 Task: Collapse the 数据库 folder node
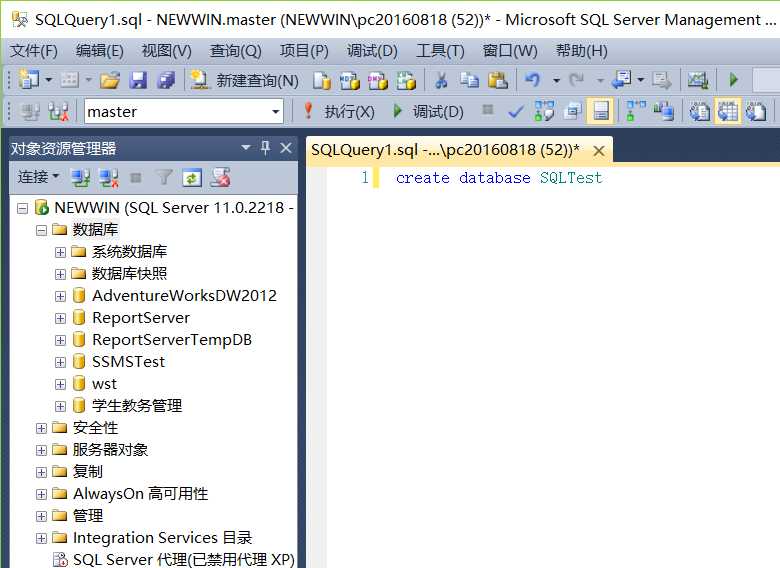coord(41,230)
